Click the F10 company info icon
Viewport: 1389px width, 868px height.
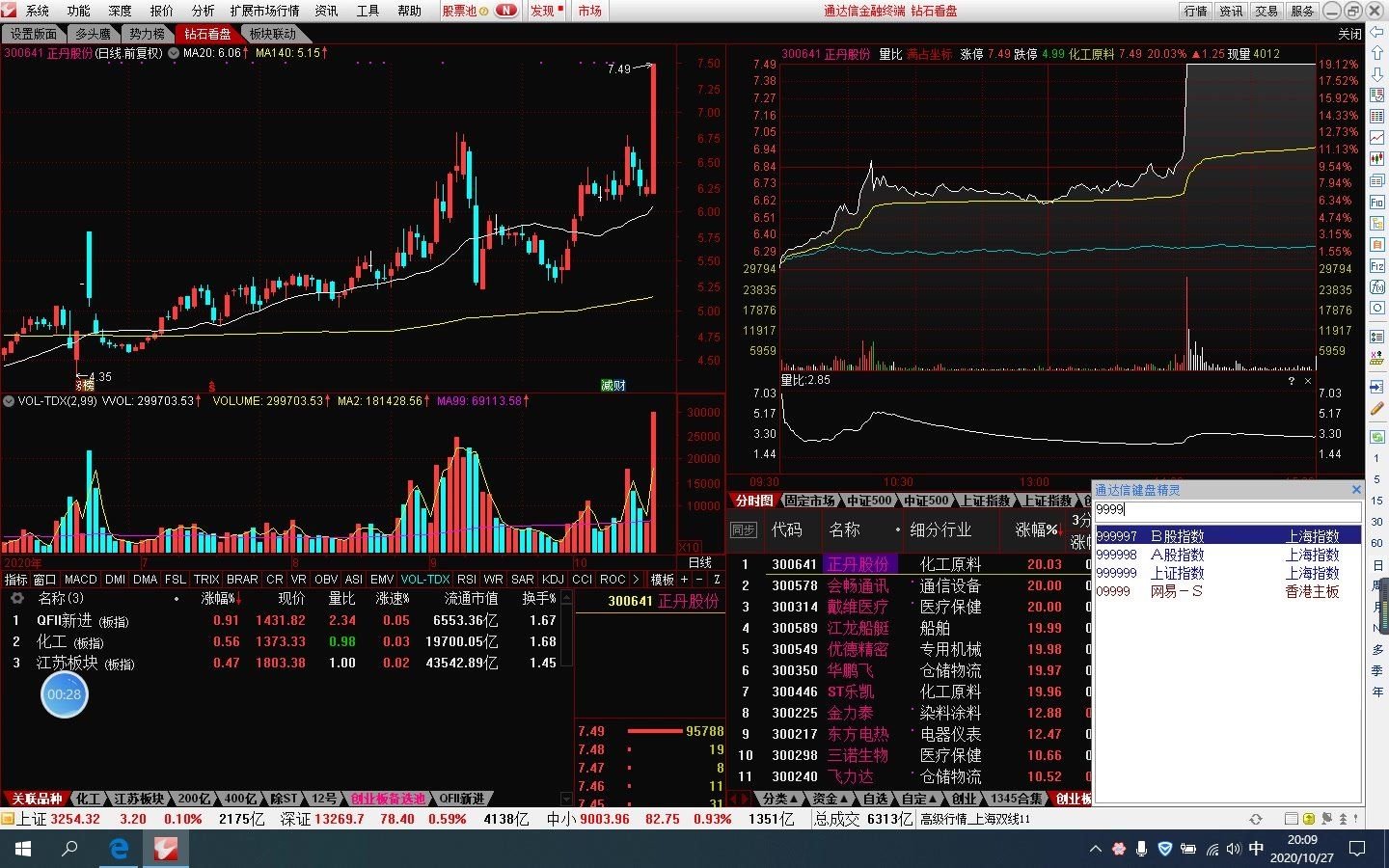pos(1376,202)
